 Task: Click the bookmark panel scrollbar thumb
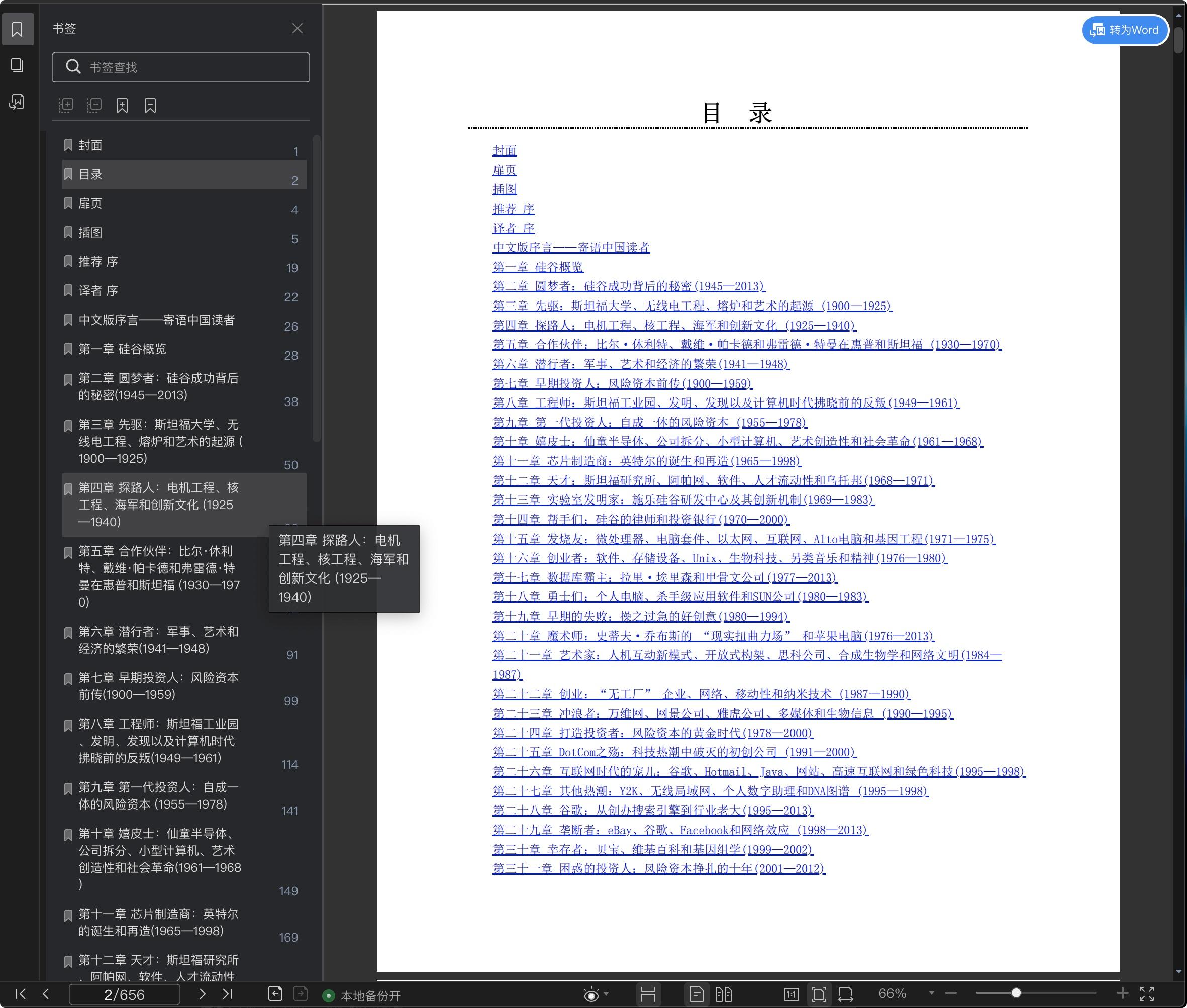coord(316,288)
